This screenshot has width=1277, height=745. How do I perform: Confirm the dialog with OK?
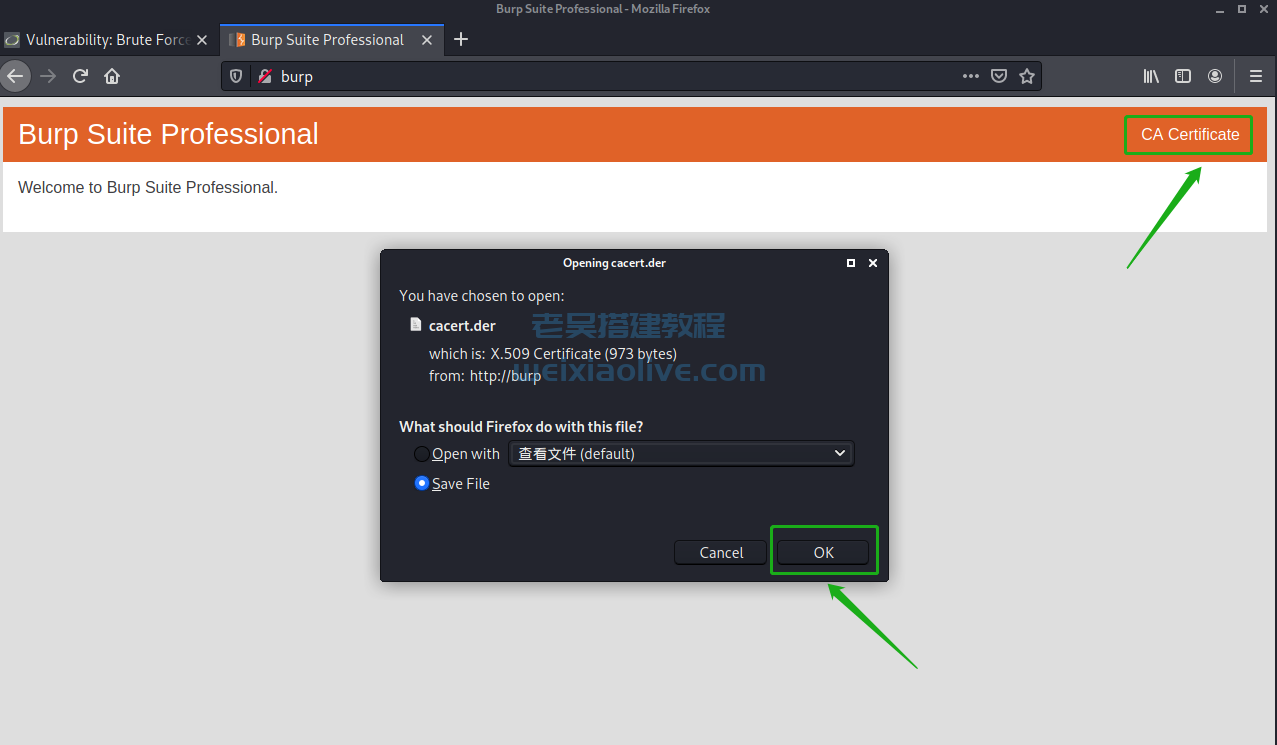(x=823, y=552)
